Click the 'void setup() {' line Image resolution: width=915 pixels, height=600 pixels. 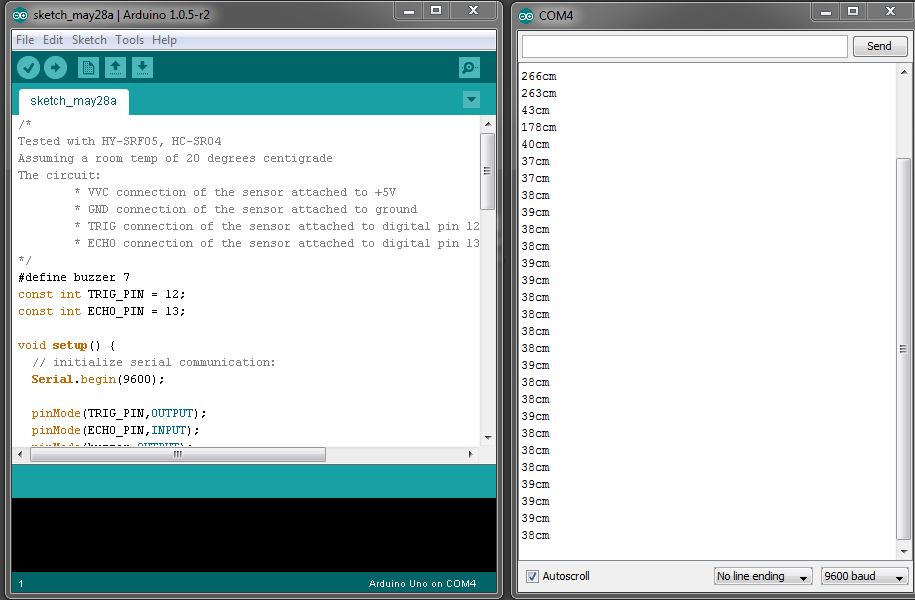click(67, 346)
